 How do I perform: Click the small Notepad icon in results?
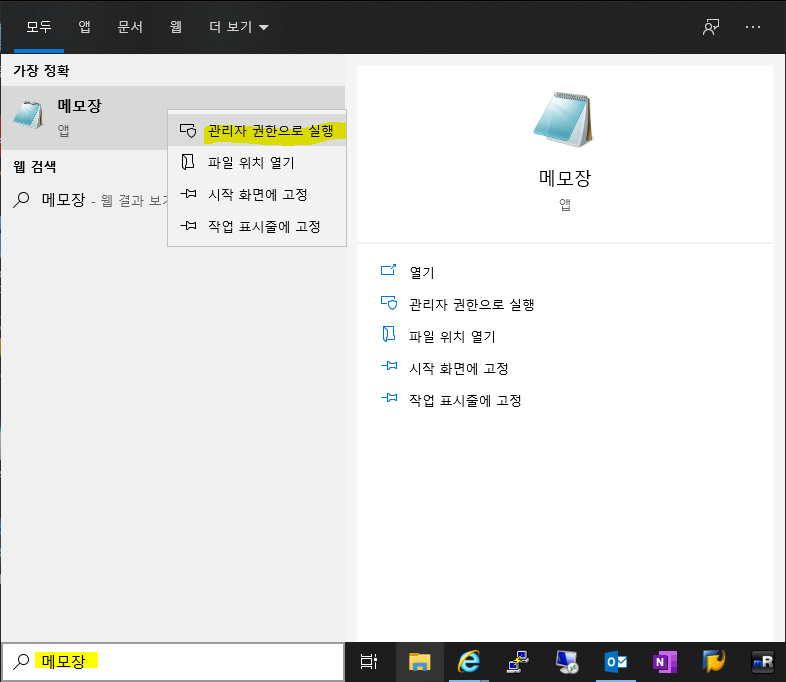pos(28,115)
